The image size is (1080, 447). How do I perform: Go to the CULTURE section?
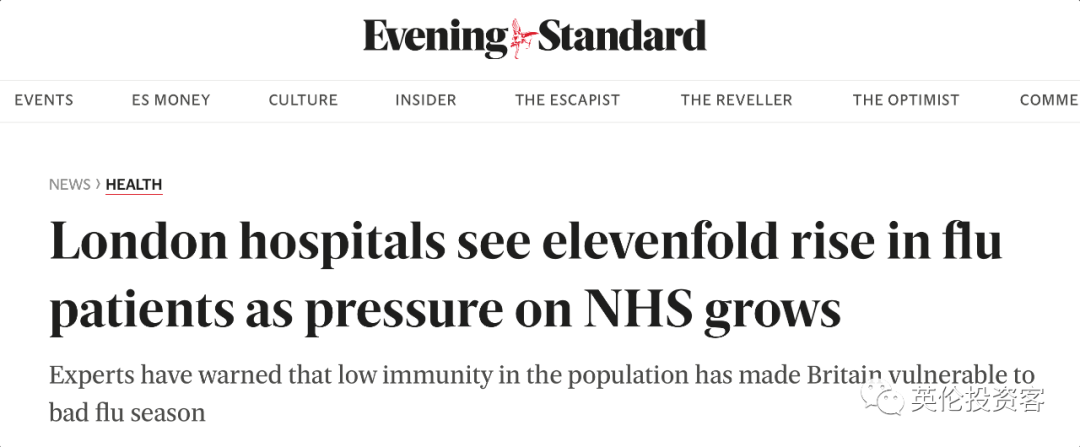[x=303, y=100]
